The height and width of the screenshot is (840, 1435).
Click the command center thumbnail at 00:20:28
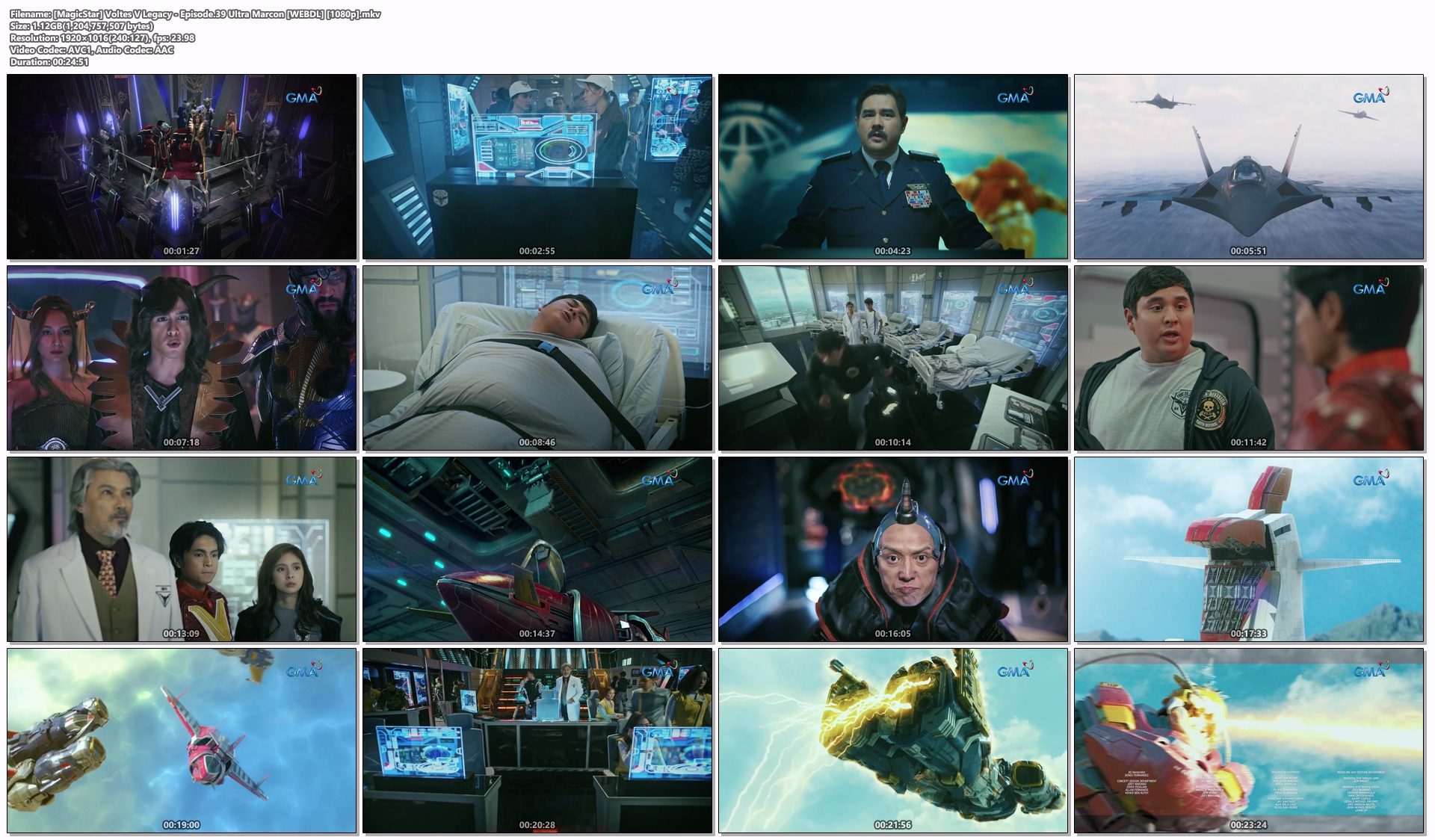click(537, 741)
